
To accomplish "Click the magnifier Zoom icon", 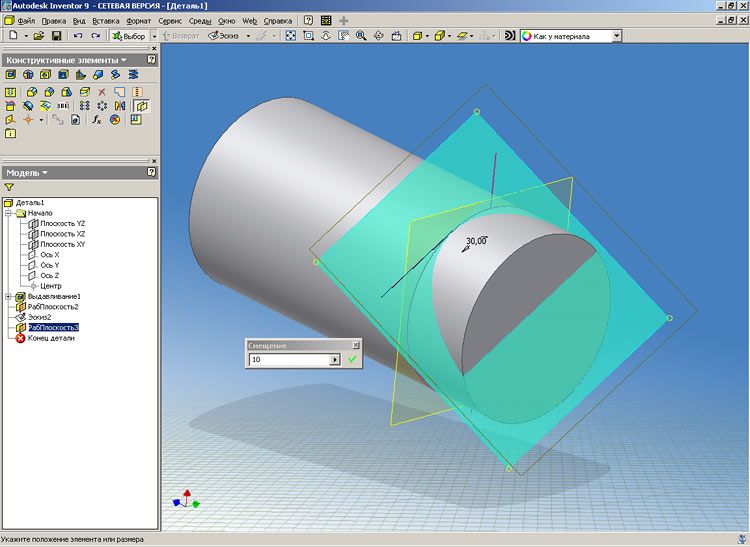I will click(361, 36).
